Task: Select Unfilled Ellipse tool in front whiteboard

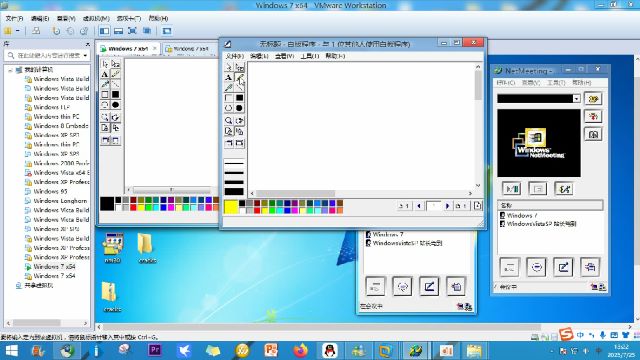Action: (229, 108)
